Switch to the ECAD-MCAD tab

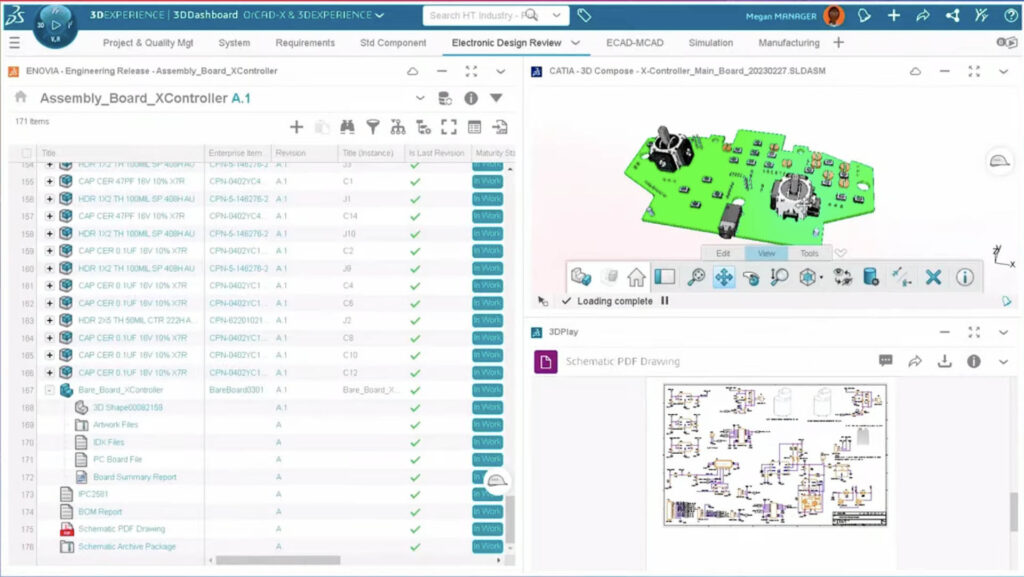[x=633, y=43]
